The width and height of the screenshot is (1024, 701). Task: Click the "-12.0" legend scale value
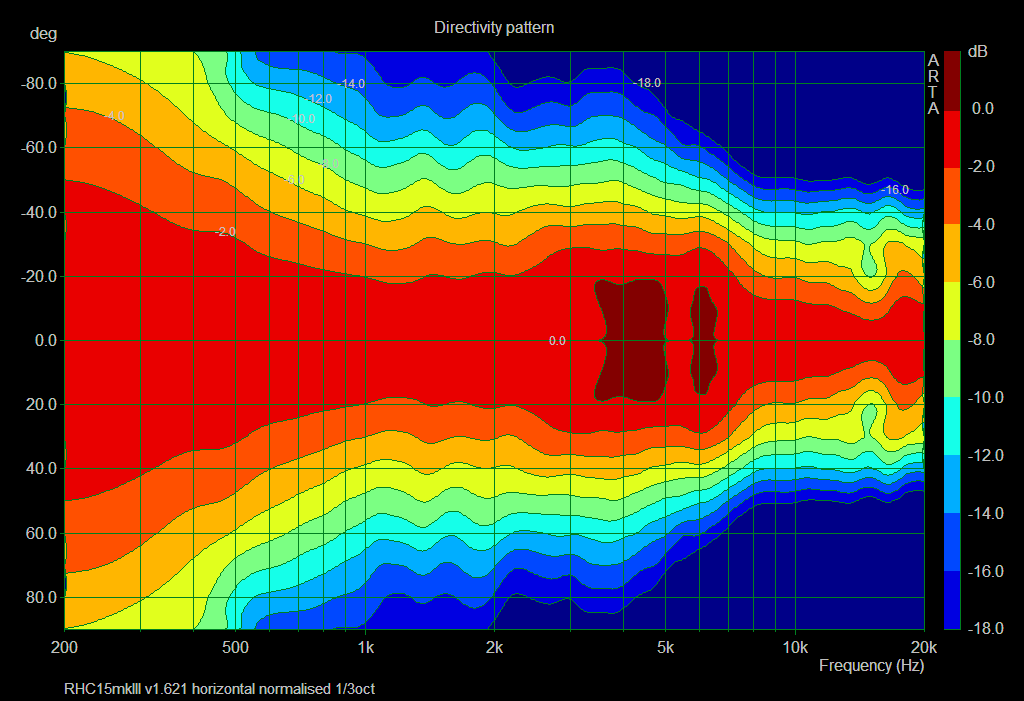click(985, 455)
